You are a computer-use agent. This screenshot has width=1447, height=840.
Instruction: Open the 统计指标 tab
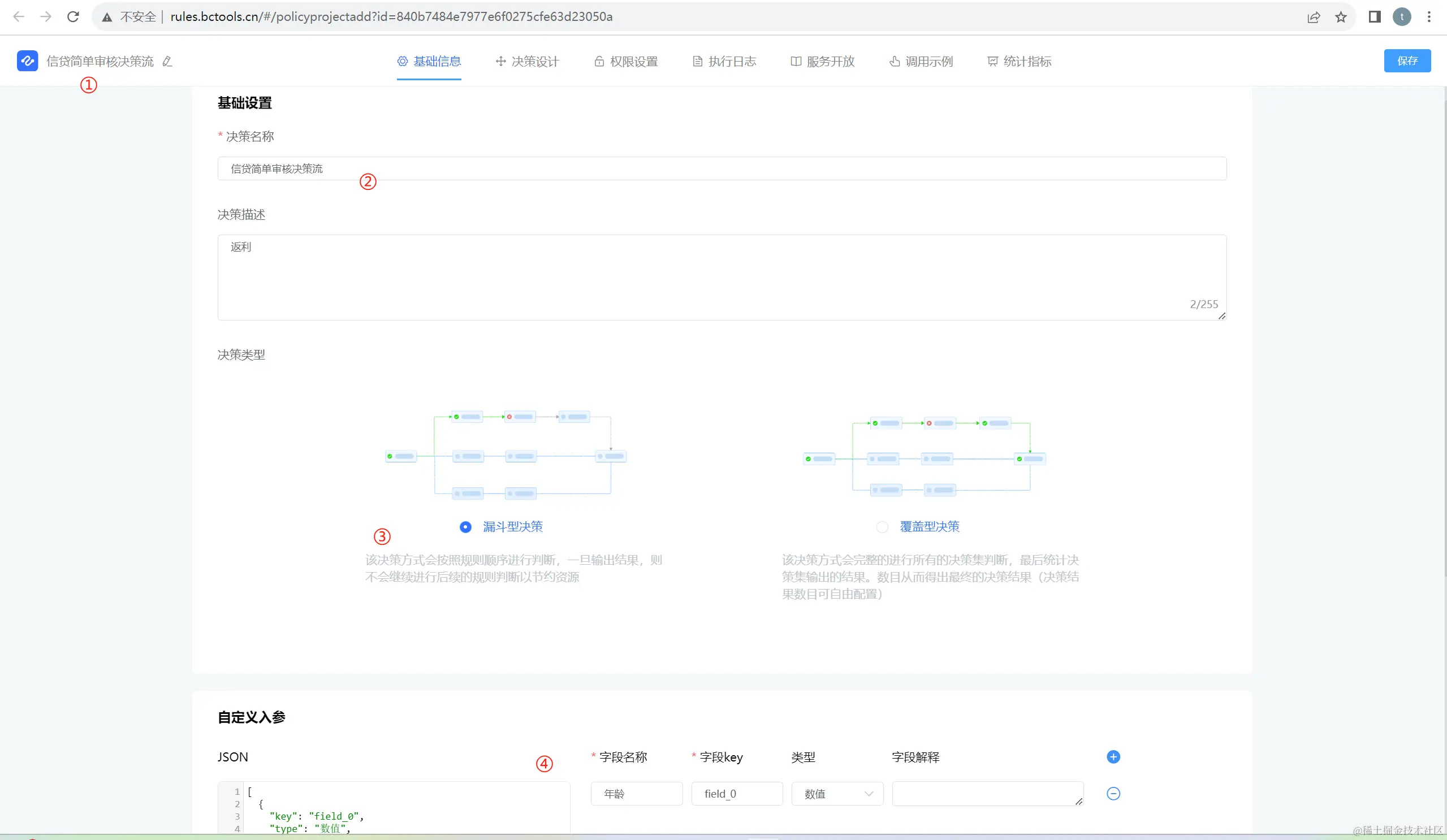coord(1019,62)
